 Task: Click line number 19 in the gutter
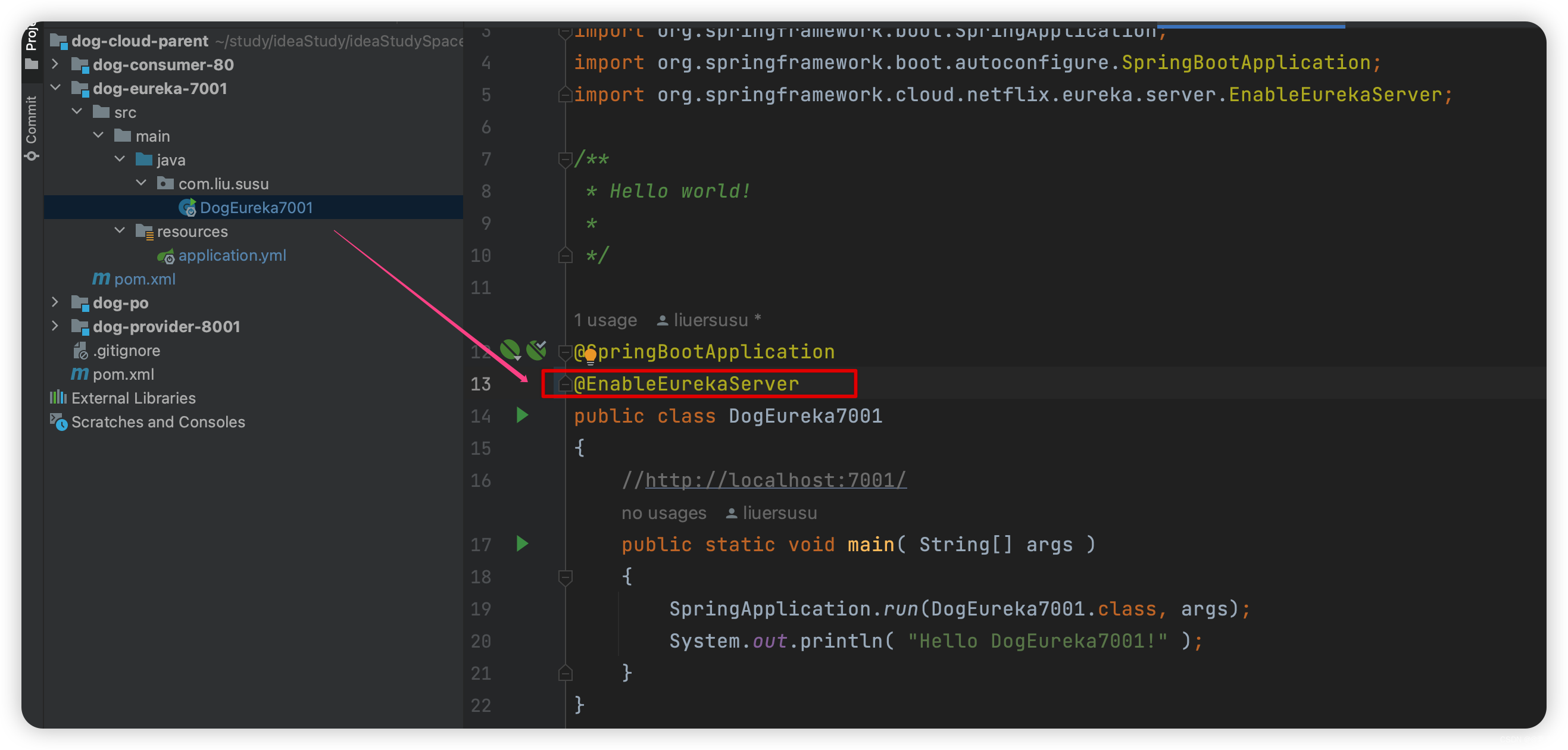coord(480,609)
